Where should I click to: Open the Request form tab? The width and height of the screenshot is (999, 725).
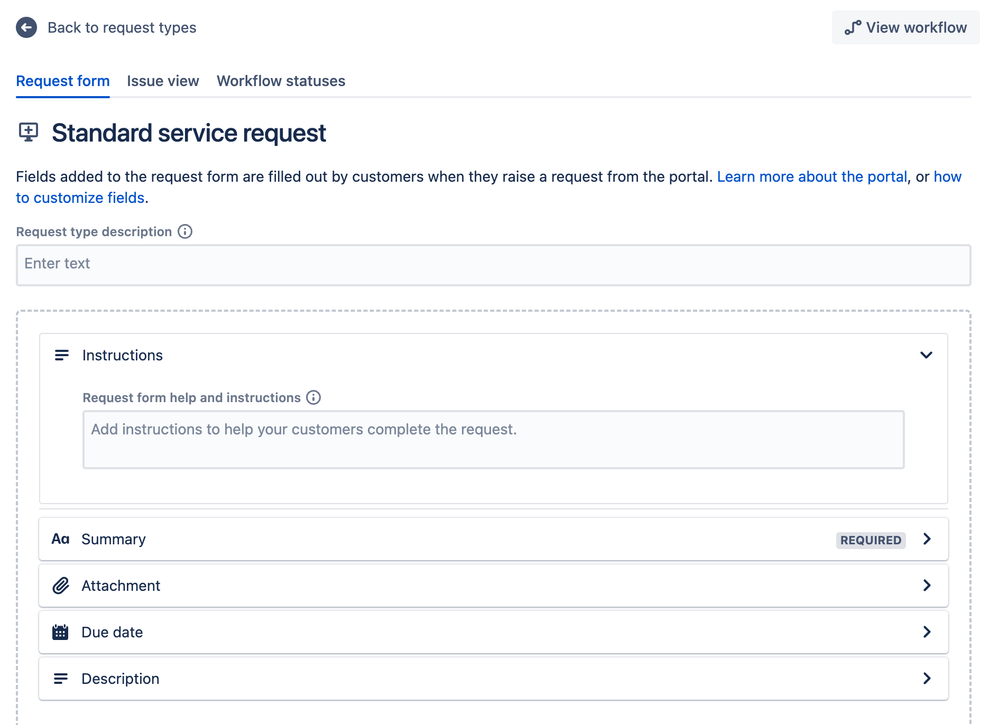pos(62,81)
